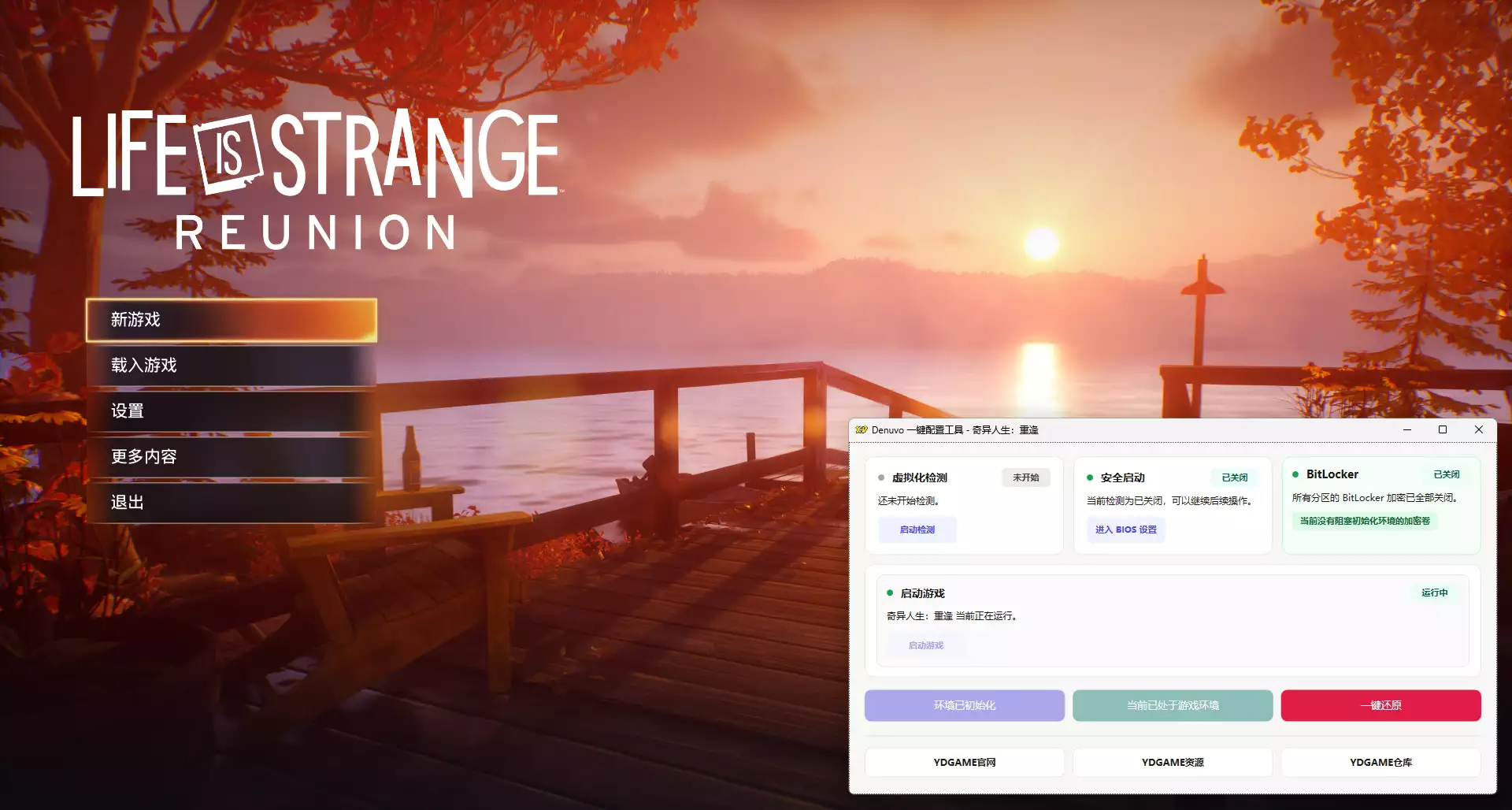Click the greyed-out 启动游戏 button

[925, 645]
